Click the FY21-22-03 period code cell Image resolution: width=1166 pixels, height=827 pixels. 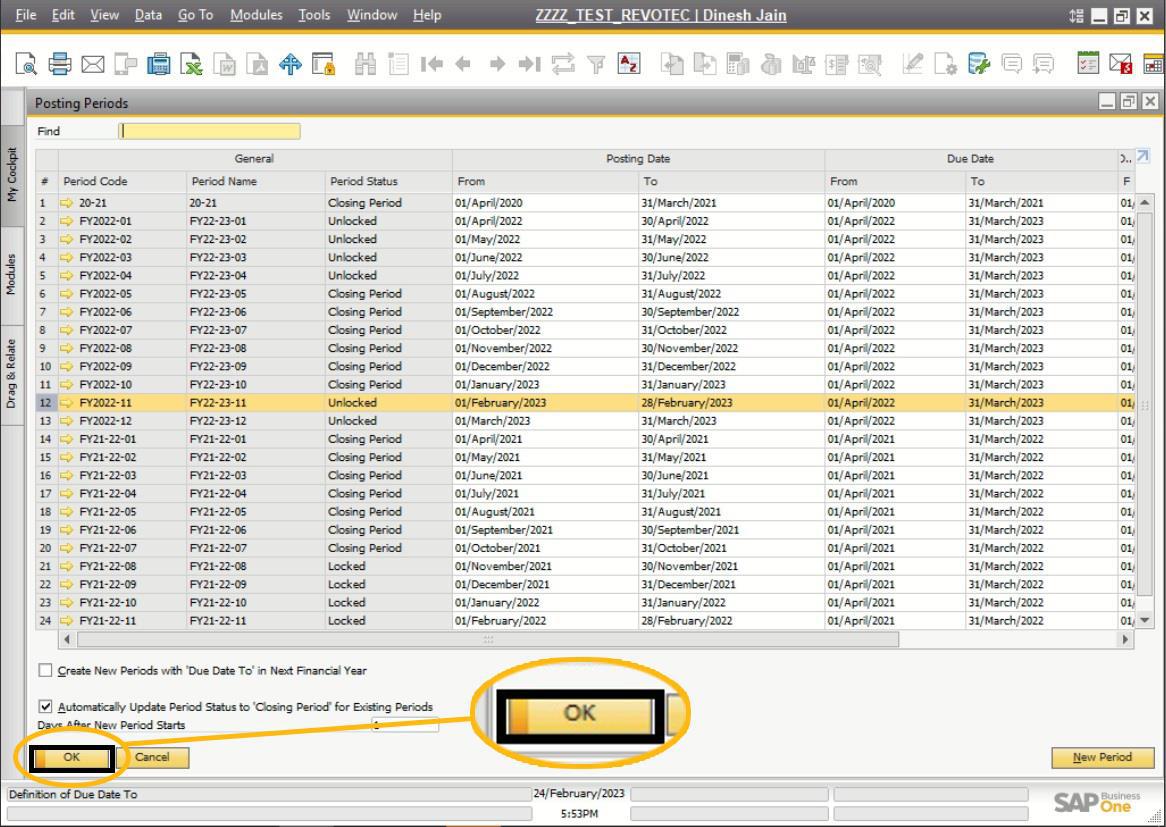pyautogui.click(x=123, y=475)
